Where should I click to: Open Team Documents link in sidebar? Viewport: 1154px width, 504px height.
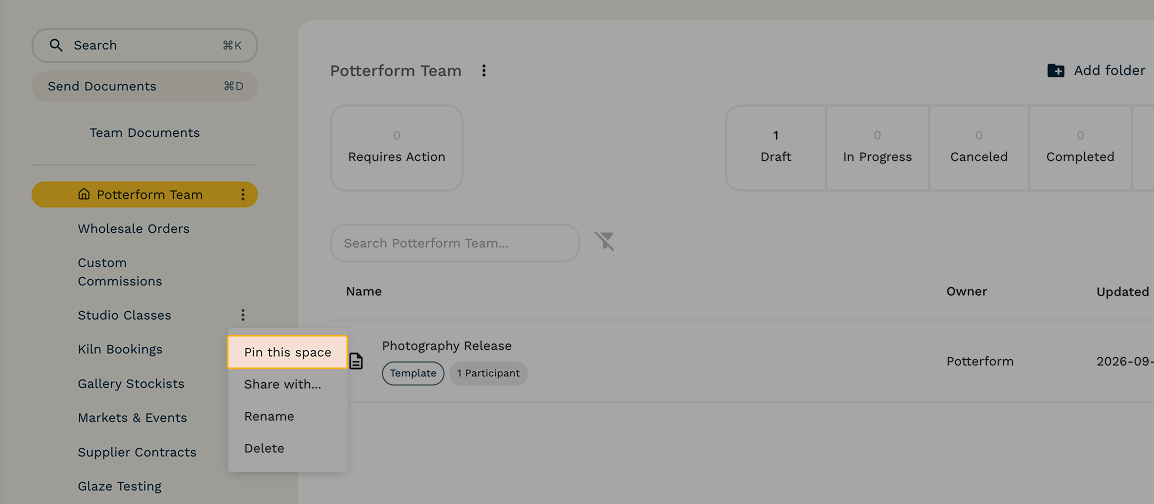144,133
